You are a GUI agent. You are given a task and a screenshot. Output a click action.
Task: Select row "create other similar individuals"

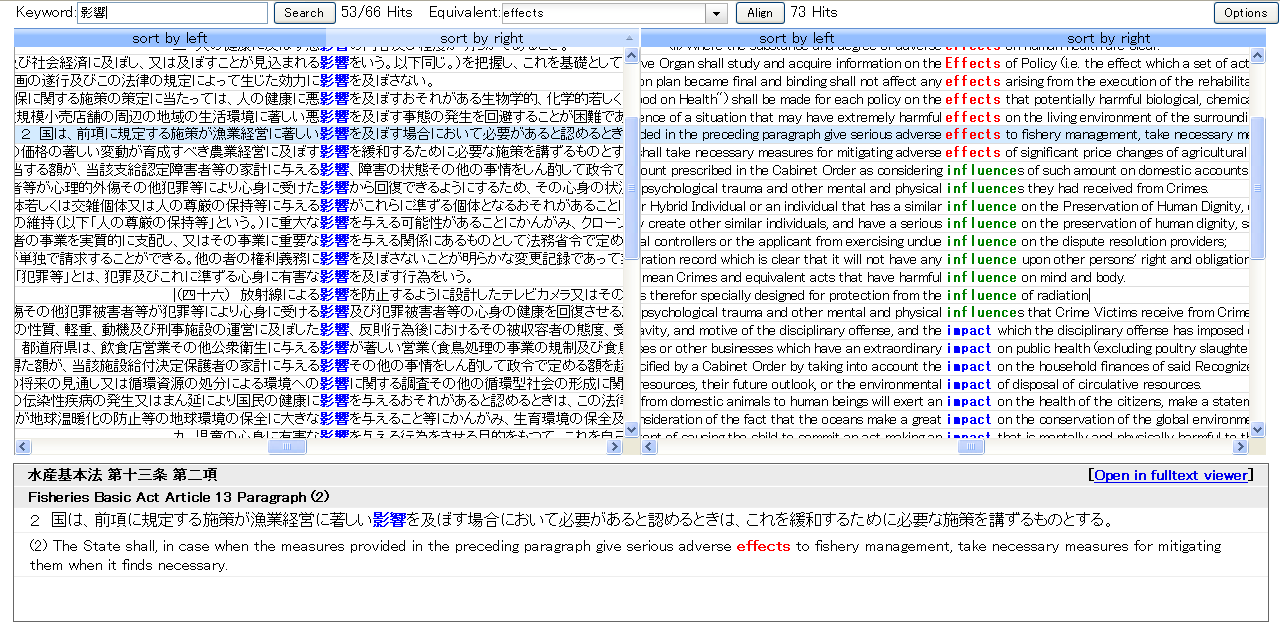945,223
